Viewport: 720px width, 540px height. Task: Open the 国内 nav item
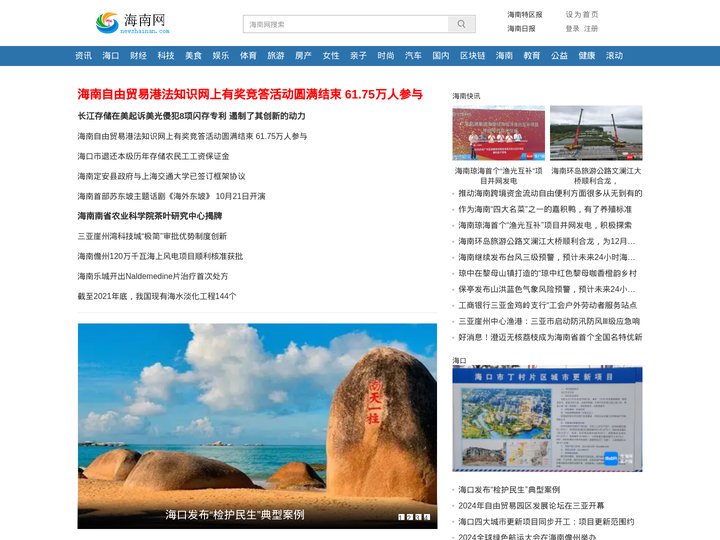click(441, 56)
